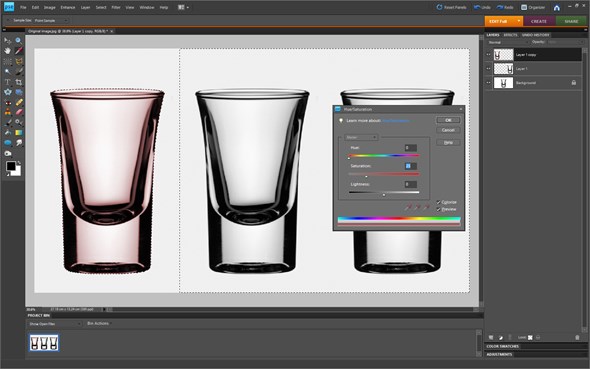Select the Paint Bucket tool
Image resolution: width=590 pixels, height=369 pixels.
click(x=7, y=133)
